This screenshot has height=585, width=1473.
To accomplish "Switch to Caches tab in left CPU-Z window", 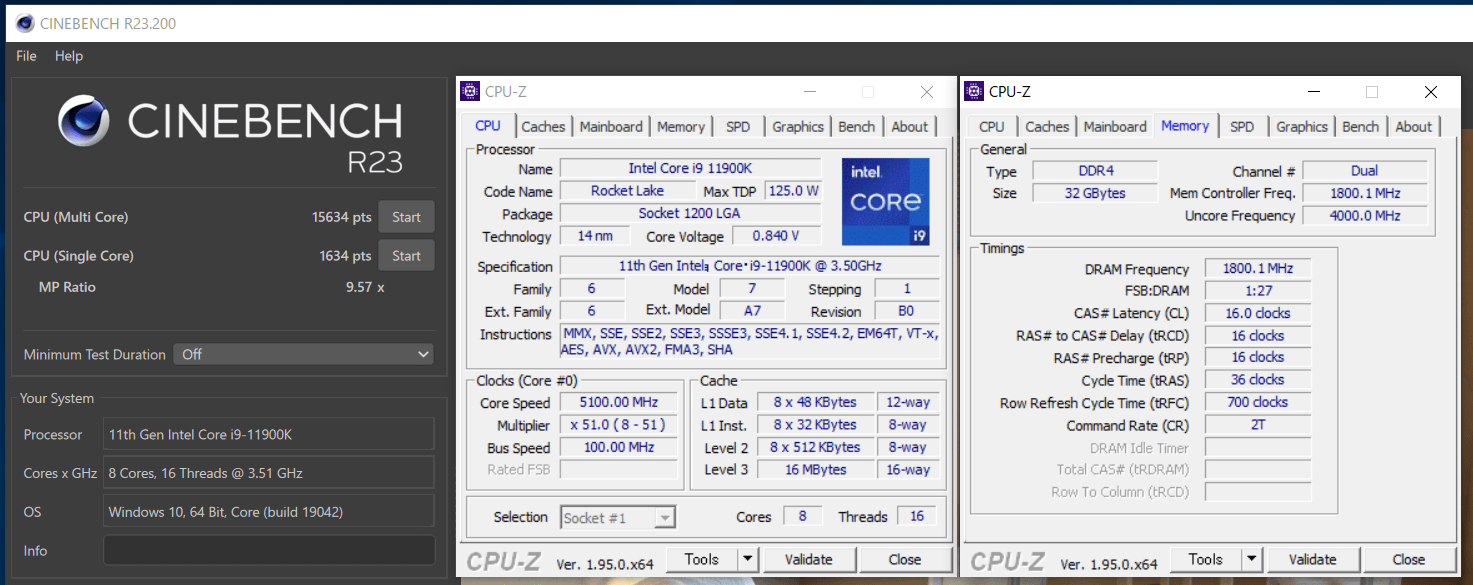I will [543, 127].
